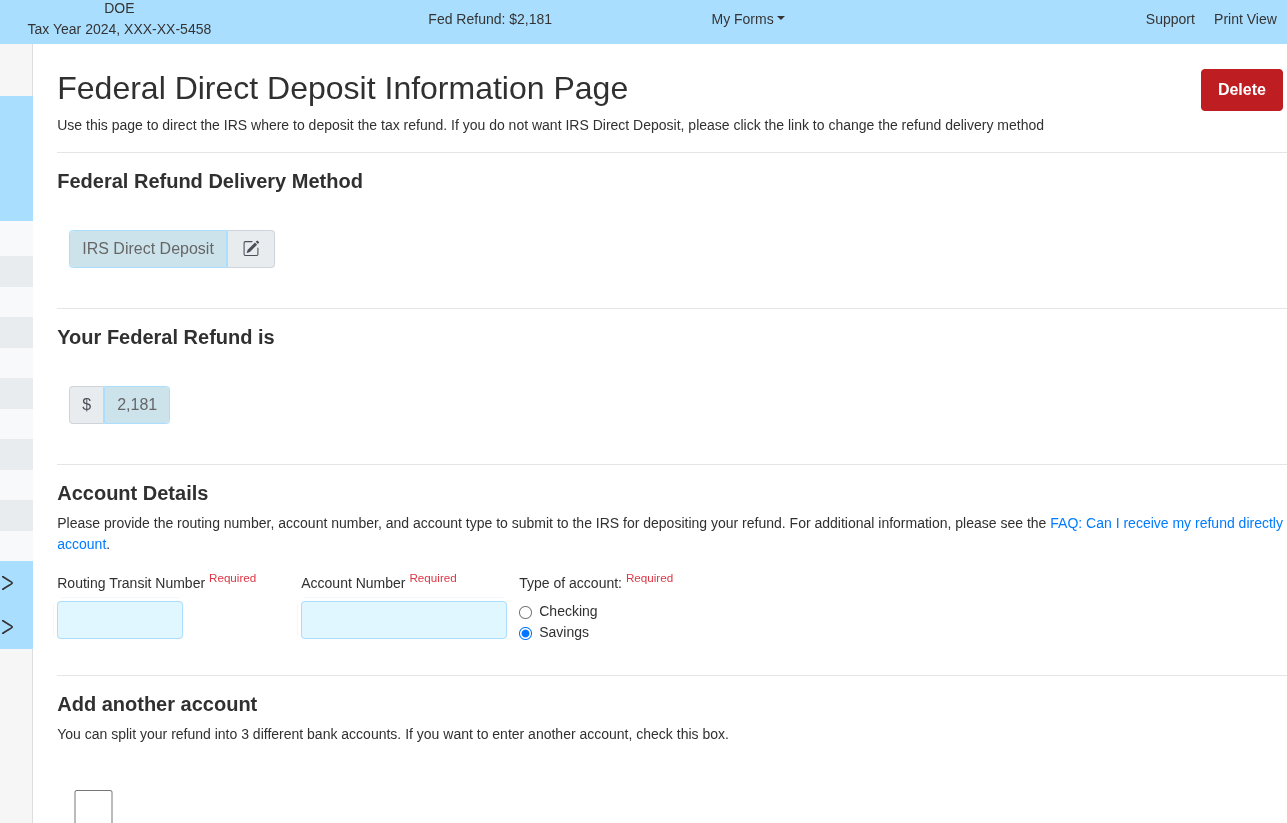This screenshot has width=1287, height=823.
Task: Click the Federal Direct Deposit Information Page heading
Action: click(x=342, y=88)
